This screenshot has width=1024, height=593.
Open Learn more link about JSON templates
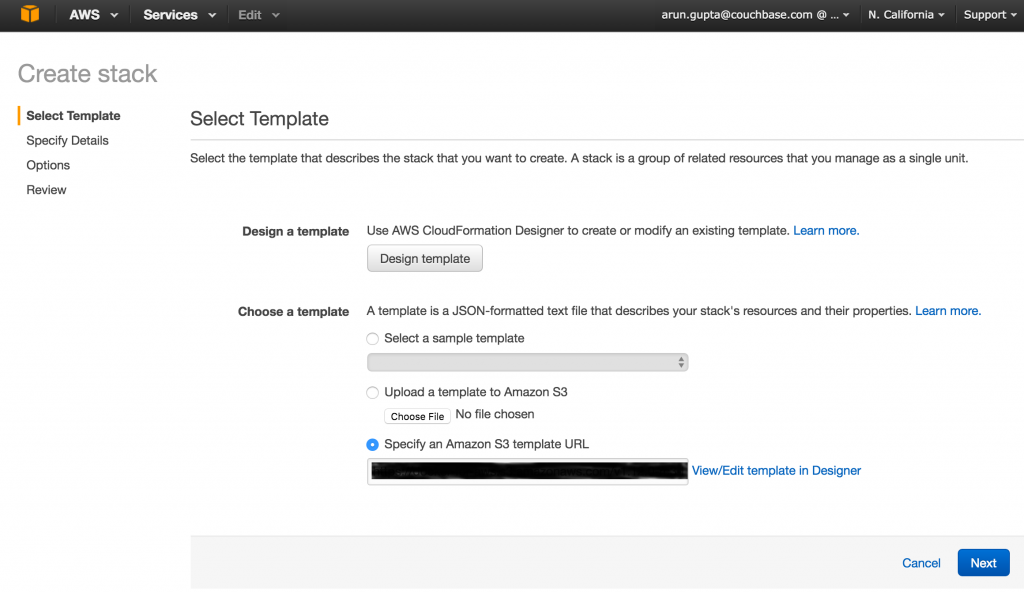click(948, 311)
